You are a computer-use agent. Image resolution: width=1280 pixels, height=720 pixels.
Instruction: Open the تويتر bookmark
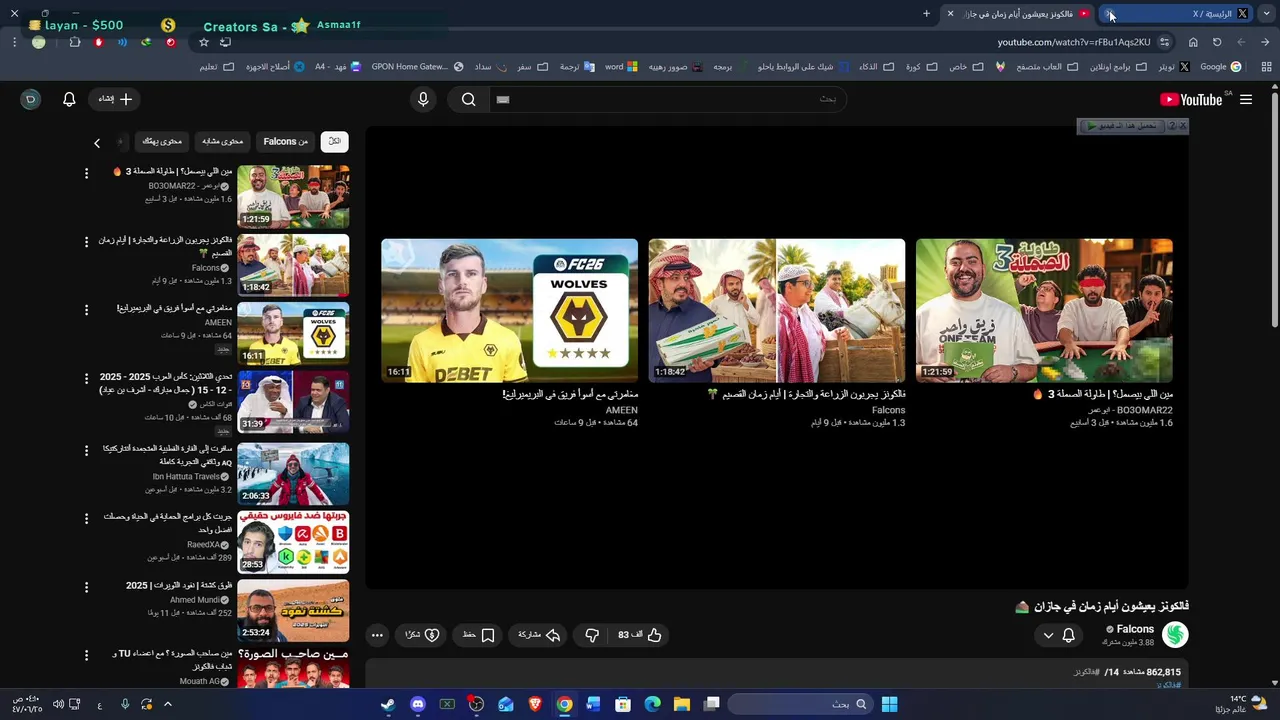[x=1172, y=67]
